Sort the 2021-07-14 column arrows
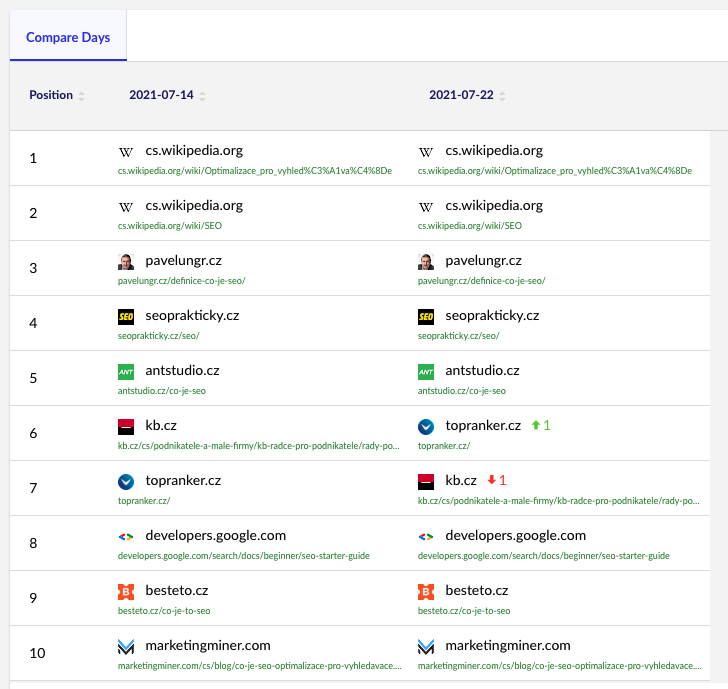728x689 pixels. (202, 96)
